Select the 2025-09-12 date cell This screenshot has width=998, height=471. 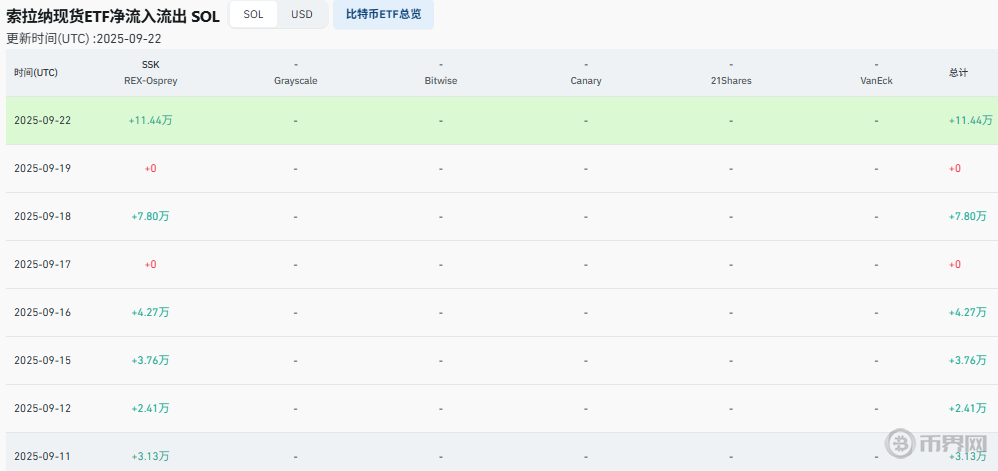pyautogui.click(x=43, y=408)
